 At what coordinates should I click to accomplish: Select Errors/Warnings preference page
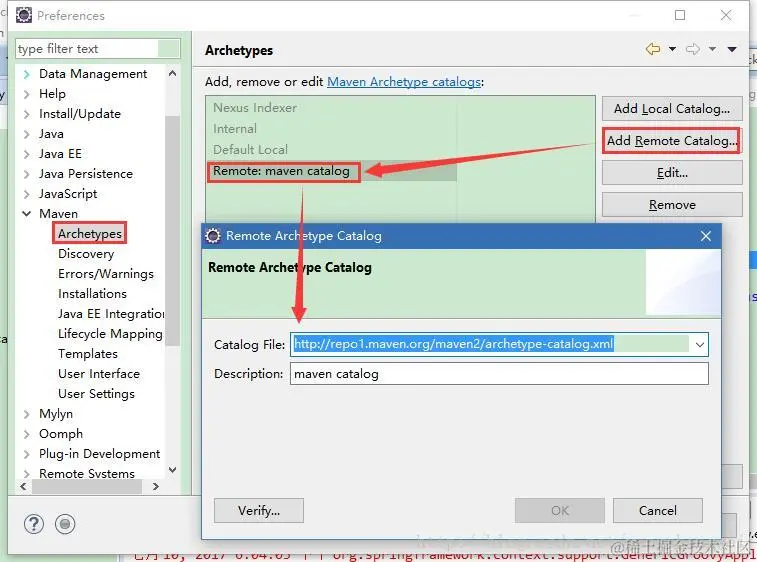point(106,274)
